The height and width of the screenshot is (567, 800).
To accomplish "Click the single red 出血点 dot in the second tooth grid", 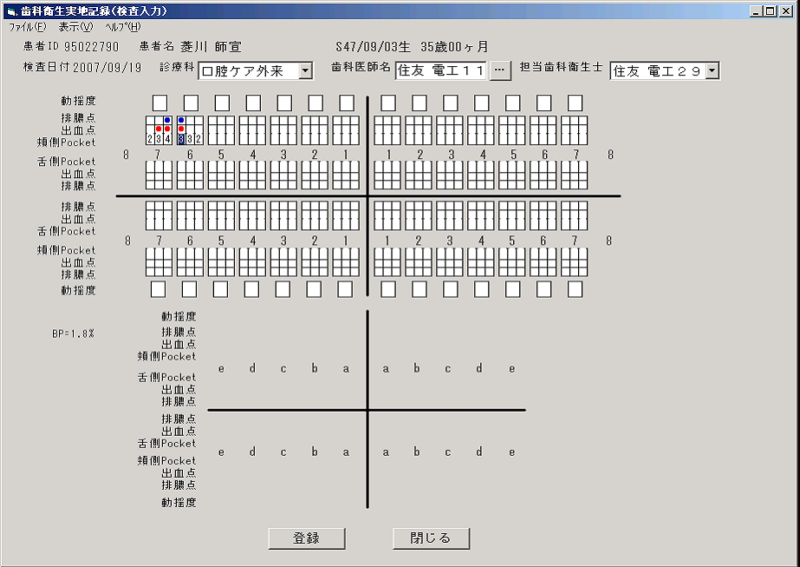I will coord(181,129).
